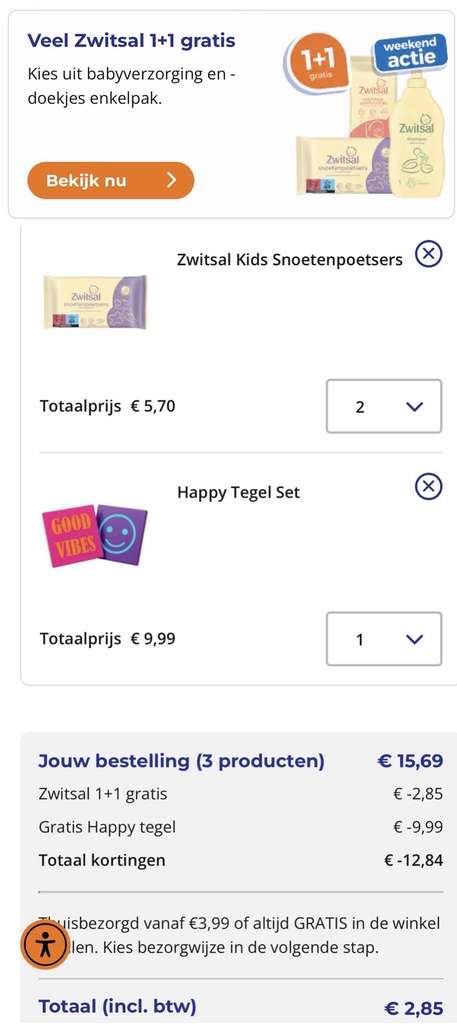This screenshot has width=457, height=1024.
Task: Click the arrow inside Bekijk nu button
Action: point(172,180)
